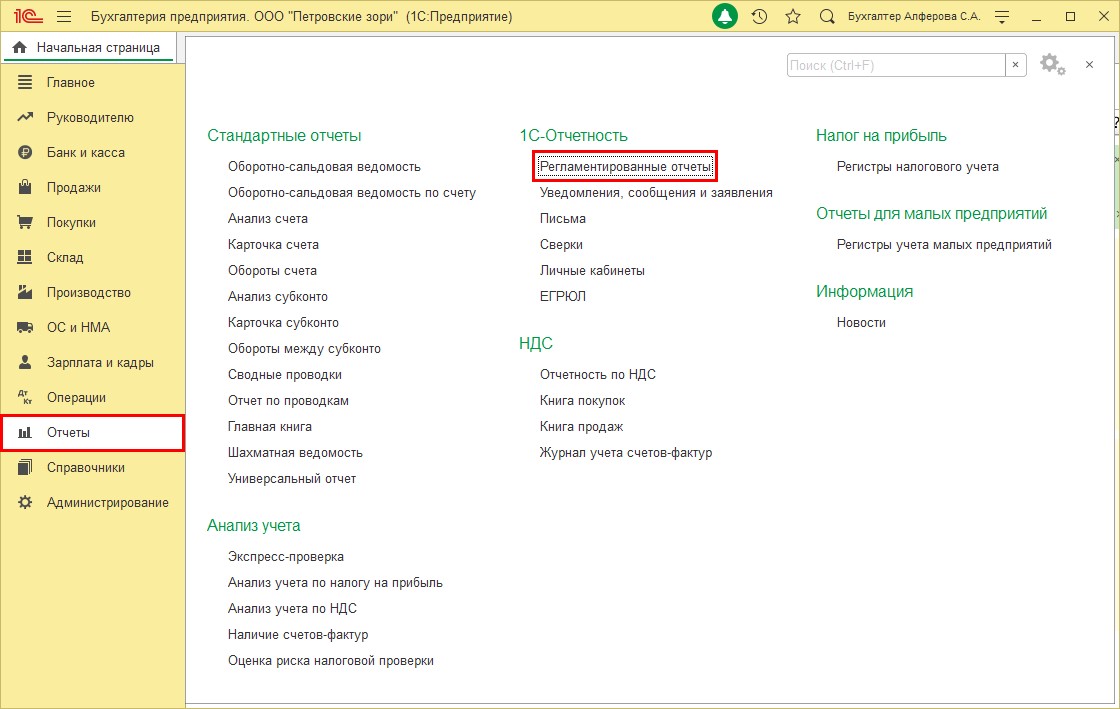Open Анализ учета по налогу на прибыль
This screenshot has width=1120, height=709.
(x=335, y=583)
